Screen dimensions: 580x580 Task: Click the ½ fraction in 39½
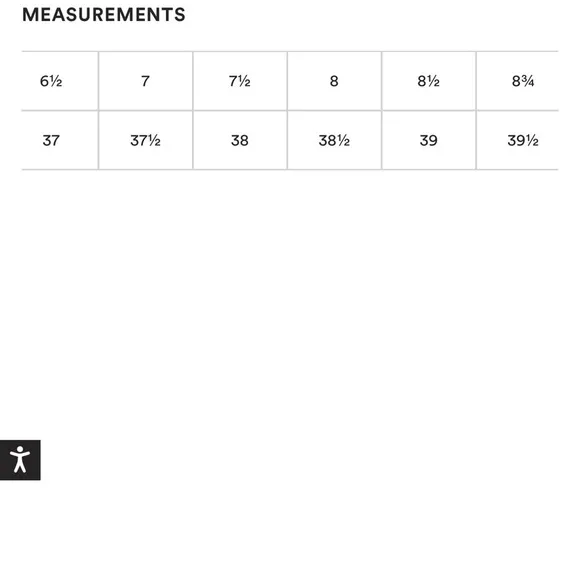click(x=532, y=141)
